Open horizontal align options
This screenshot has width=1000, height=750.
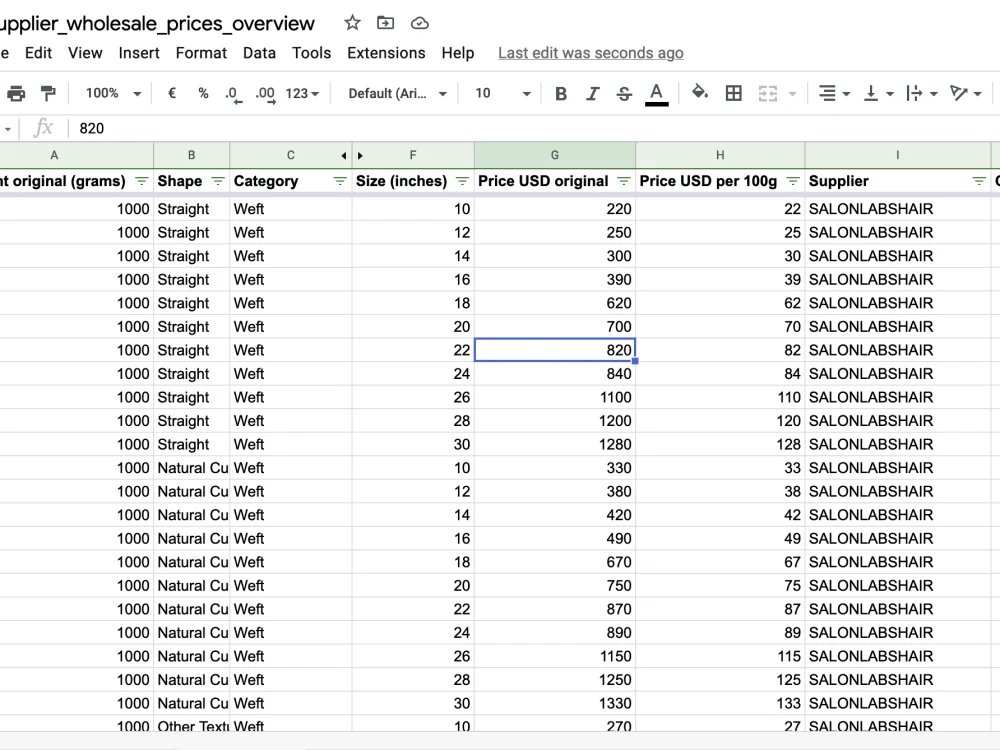(x=834, y=94)
